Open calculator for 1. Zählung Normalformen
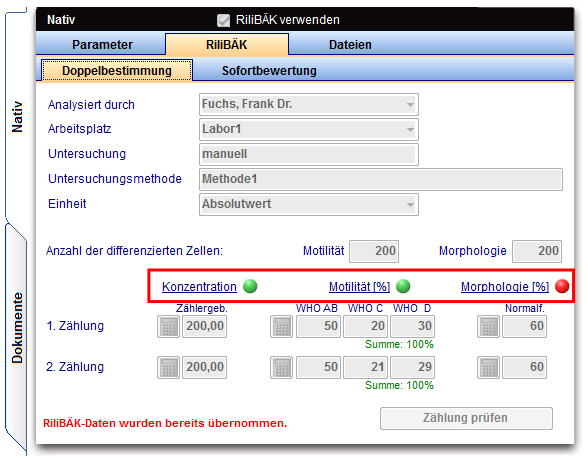The image size is (588, 458). point(489,327)
